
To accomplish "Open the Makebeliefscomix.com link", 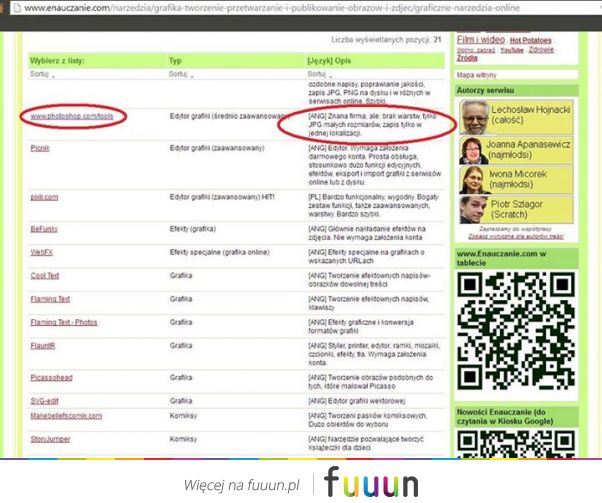I will 66,416.
